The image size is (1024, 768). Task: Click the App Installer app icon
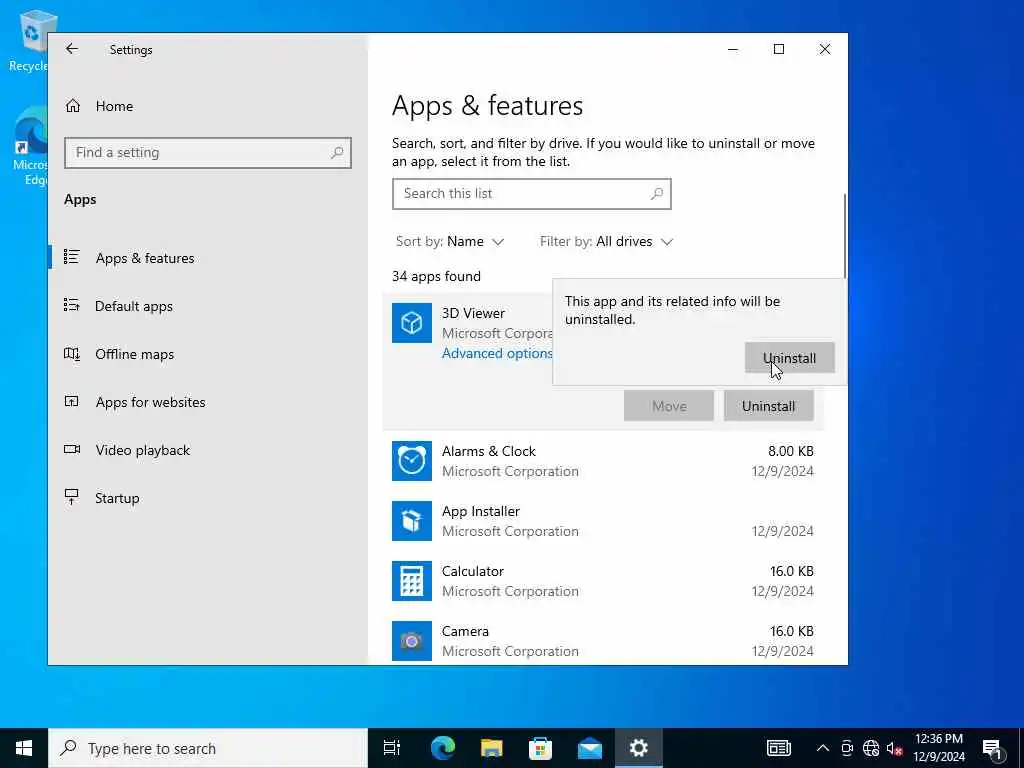[x=411, y=521]
